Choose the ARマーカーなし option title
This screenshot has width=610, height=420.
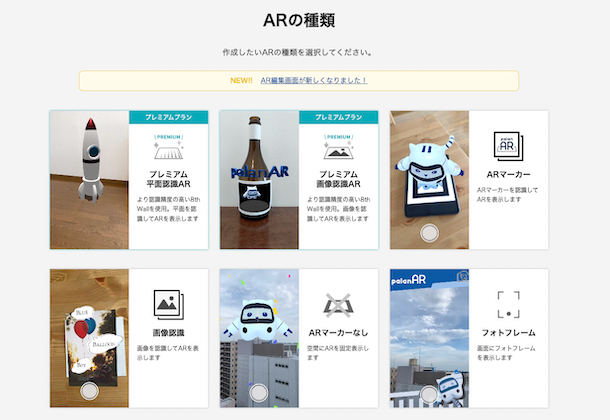pyautogui.click(x=338, y=333)
